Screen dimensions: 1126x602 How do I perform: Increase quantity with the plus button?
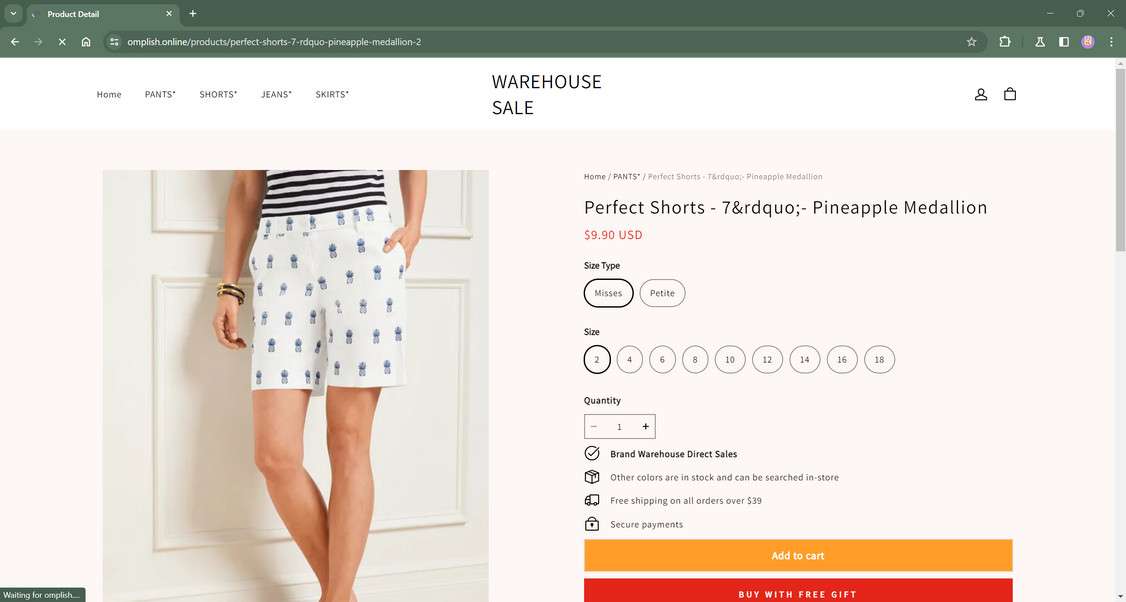click(646, 427)
